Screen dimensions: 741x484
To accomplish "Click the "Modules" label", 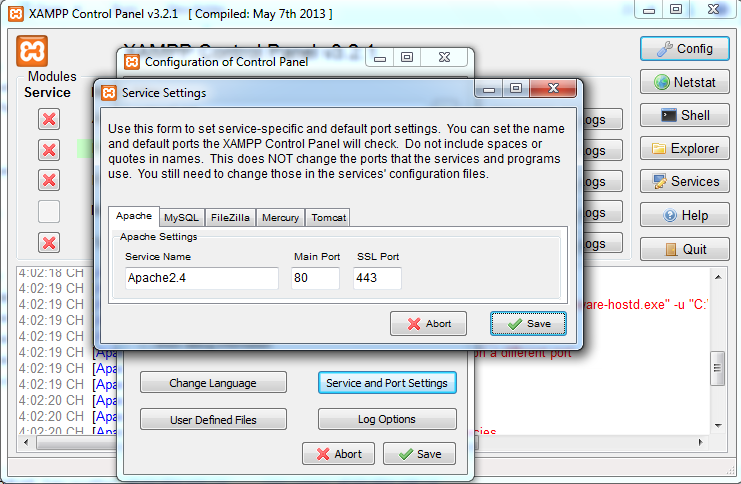I will (52, 76).
